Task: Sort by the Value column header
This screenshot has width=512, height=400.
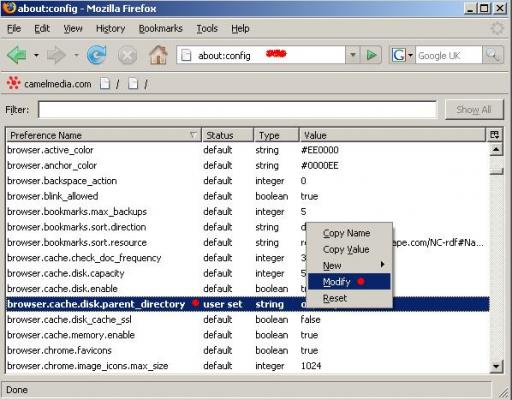Action: click(392, 135)
